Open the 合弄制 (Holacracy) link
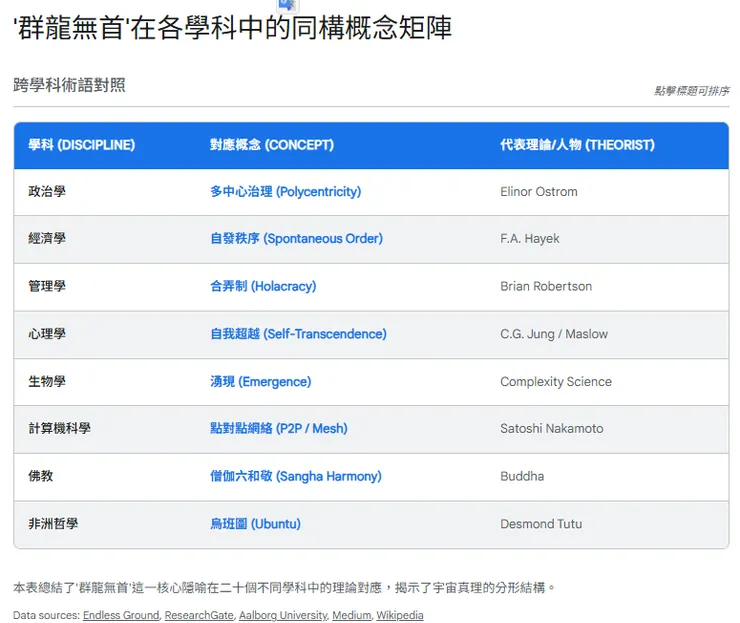Screen dimensions: 740x623 click(x=263, y=286)
